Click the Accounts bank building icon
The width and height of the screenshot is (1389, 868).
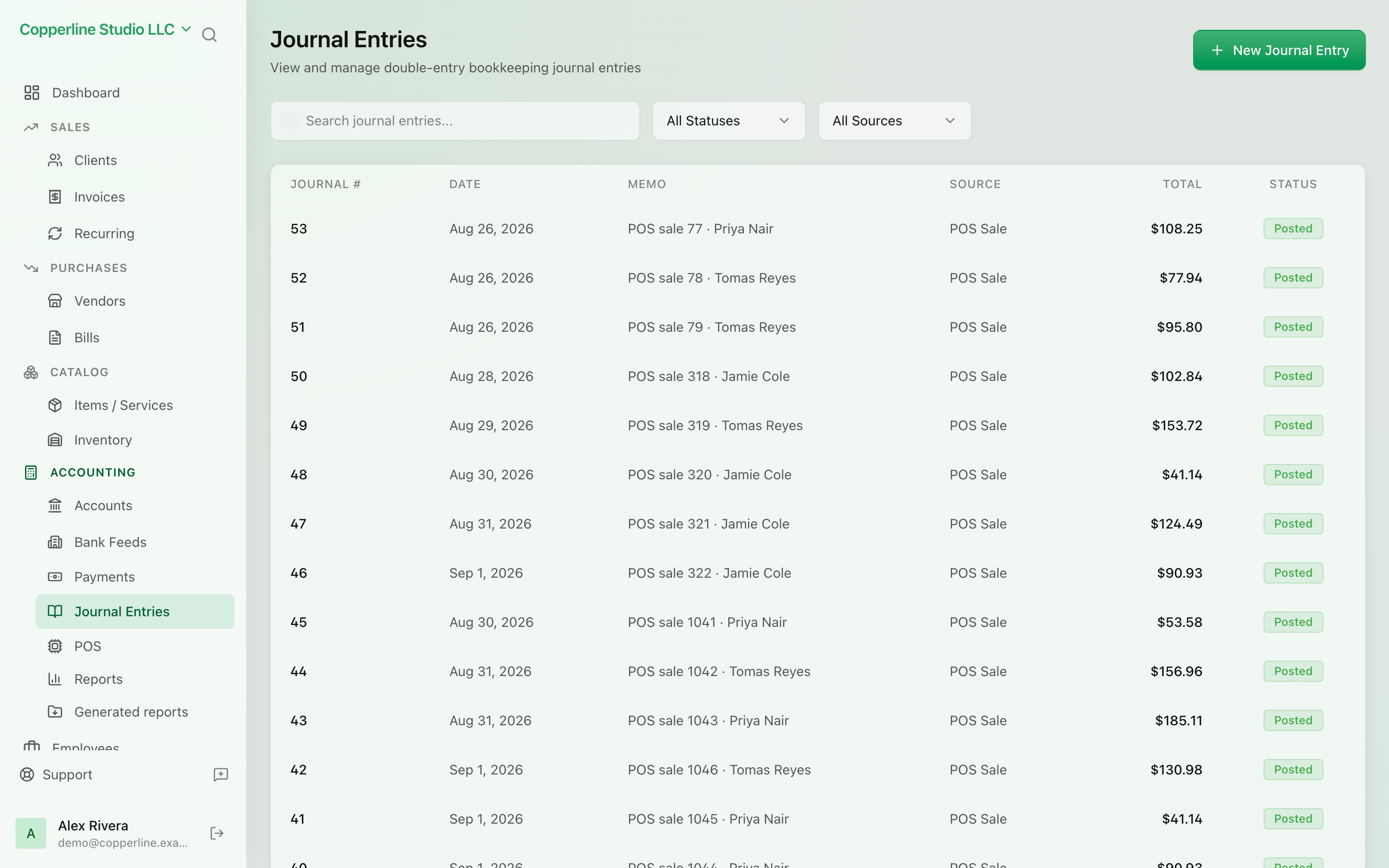tap(55, 505)
